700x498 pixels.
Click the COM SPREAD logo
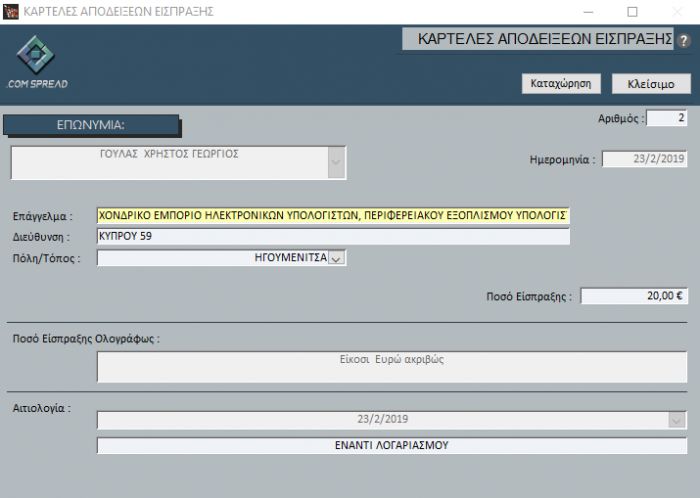[37, 62]
